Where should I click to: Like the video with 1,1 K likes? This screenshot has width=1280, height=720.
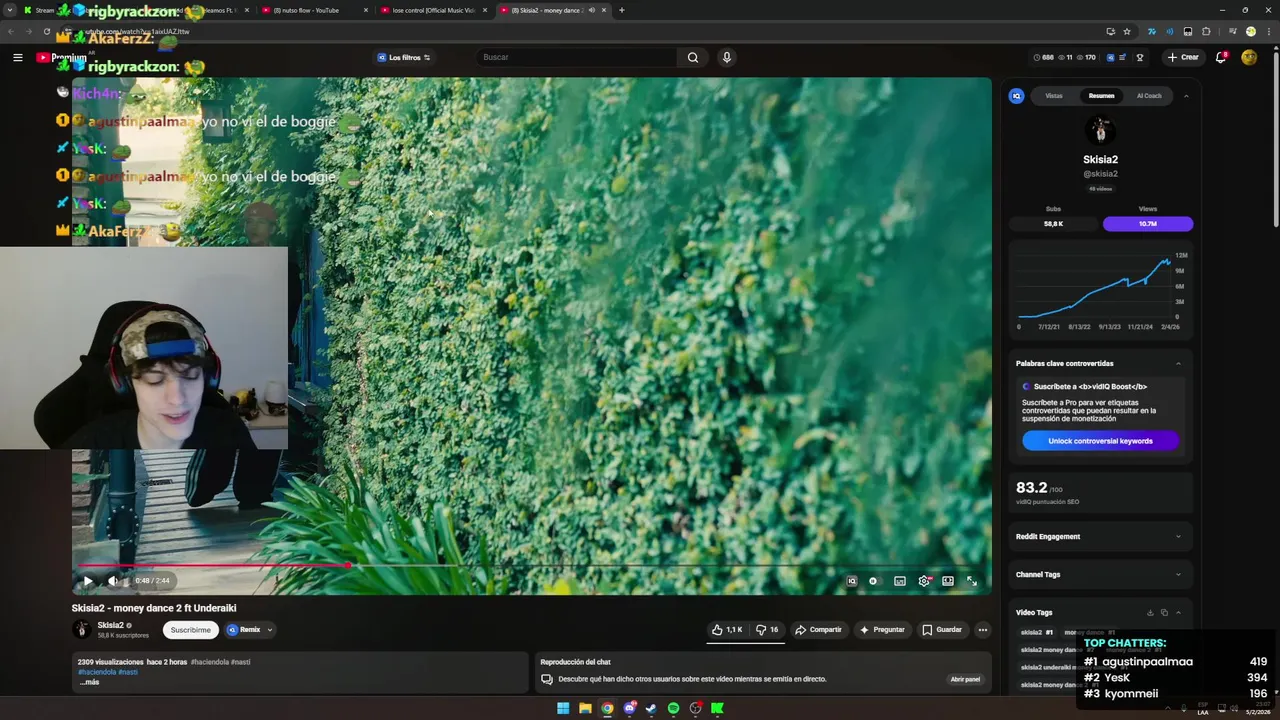pos(727,630)
